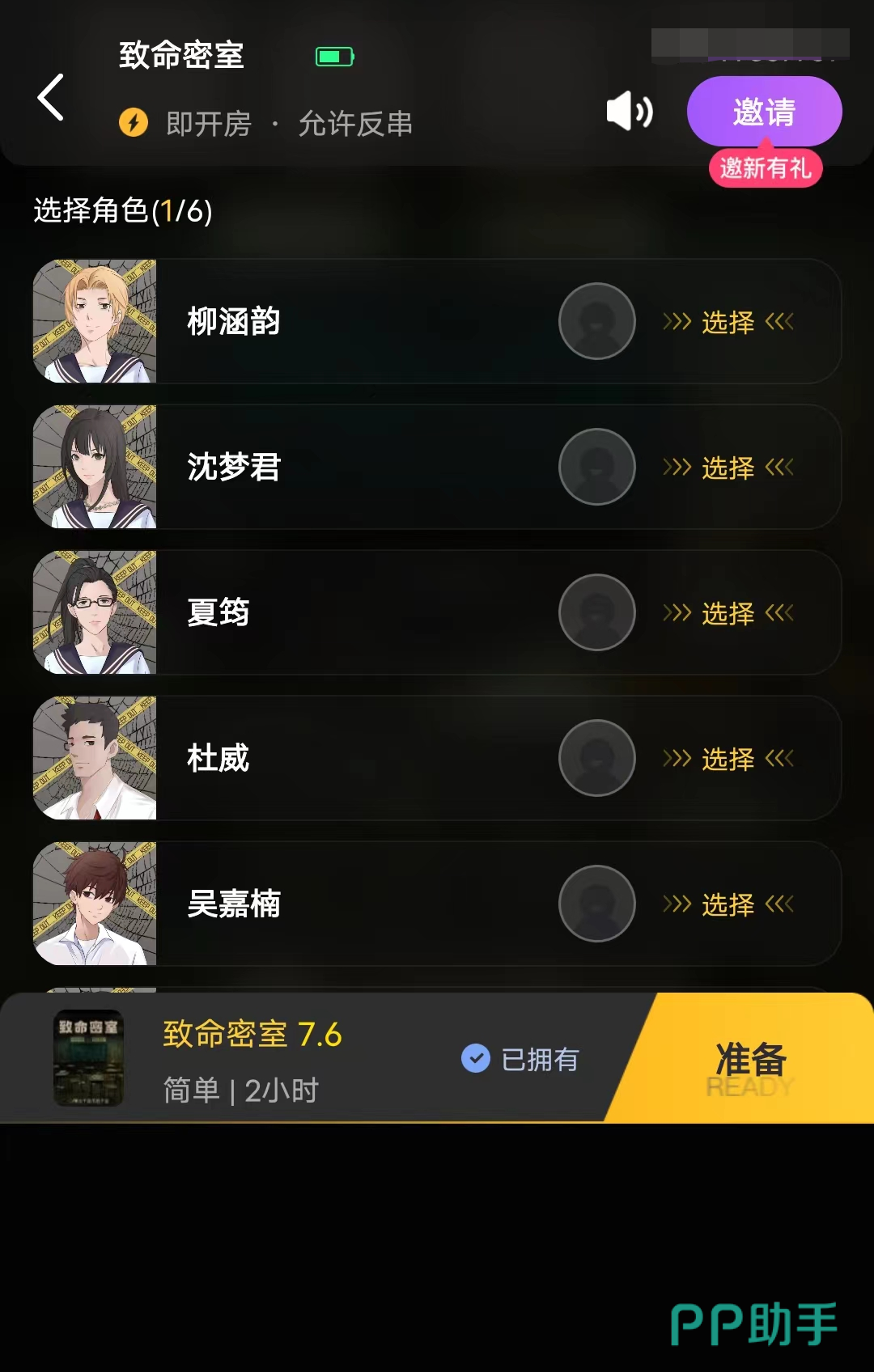Tap 柳涵韵's empty player avatar slot
Image resolution: width=874 pixels, height=1372 pixels.
point(597,321)
